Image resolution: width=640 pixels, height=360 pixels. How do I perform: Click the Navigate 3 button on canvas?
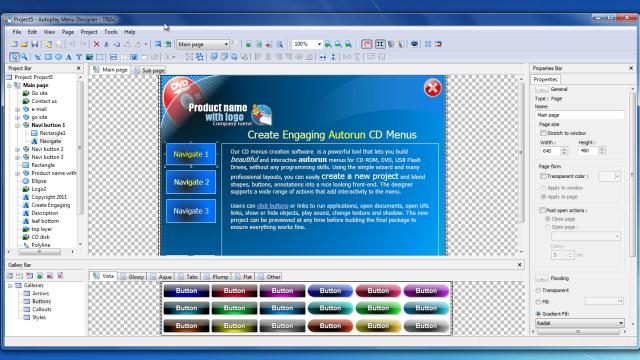pyautogui.click(x=191, y=211)
